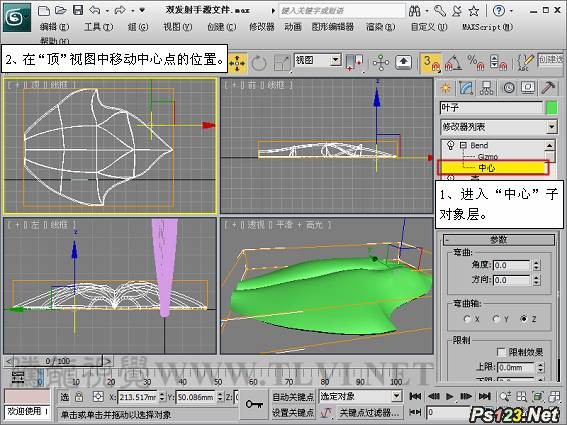Click the Edit Named Selection Sets icon
The height and width of the screenshot is (425, 567).
pyautogui.click(x=525, y=63)
